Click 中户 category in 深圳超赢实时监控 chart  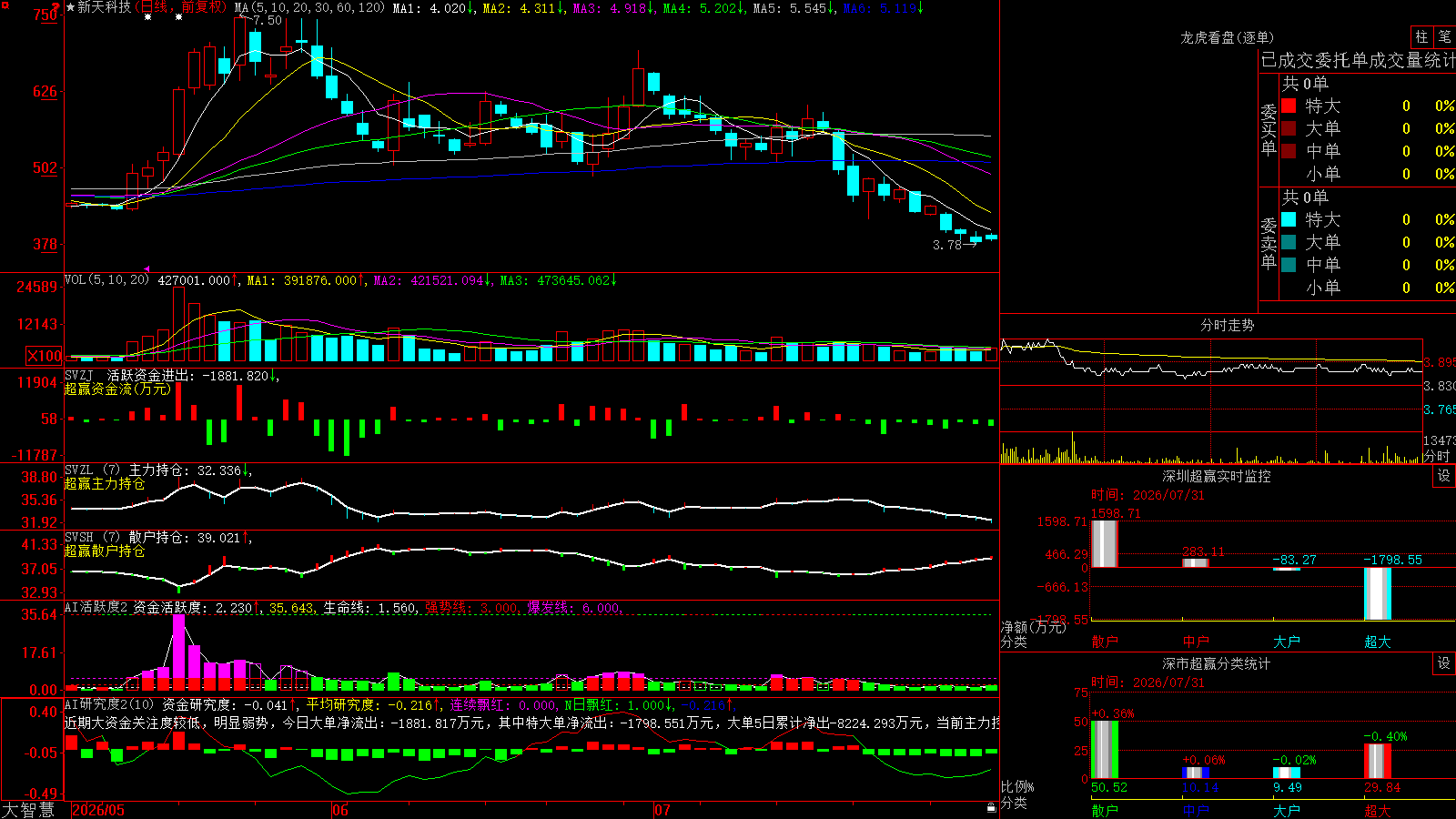1196,642
